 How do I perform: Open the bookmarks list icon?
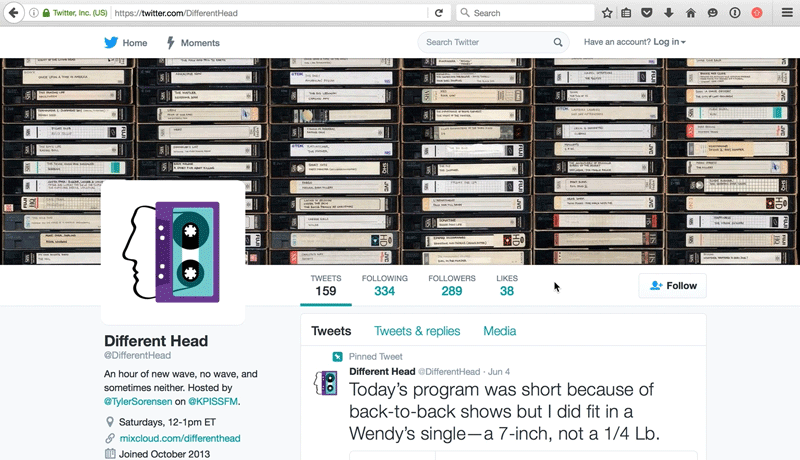click(x=626, y=13)
